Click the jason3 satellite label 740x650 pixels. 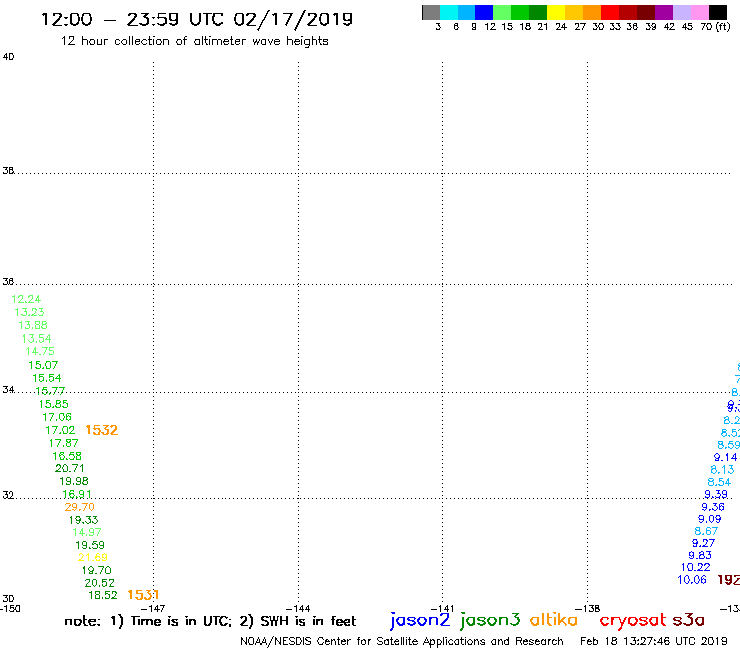tap(490, 620)
